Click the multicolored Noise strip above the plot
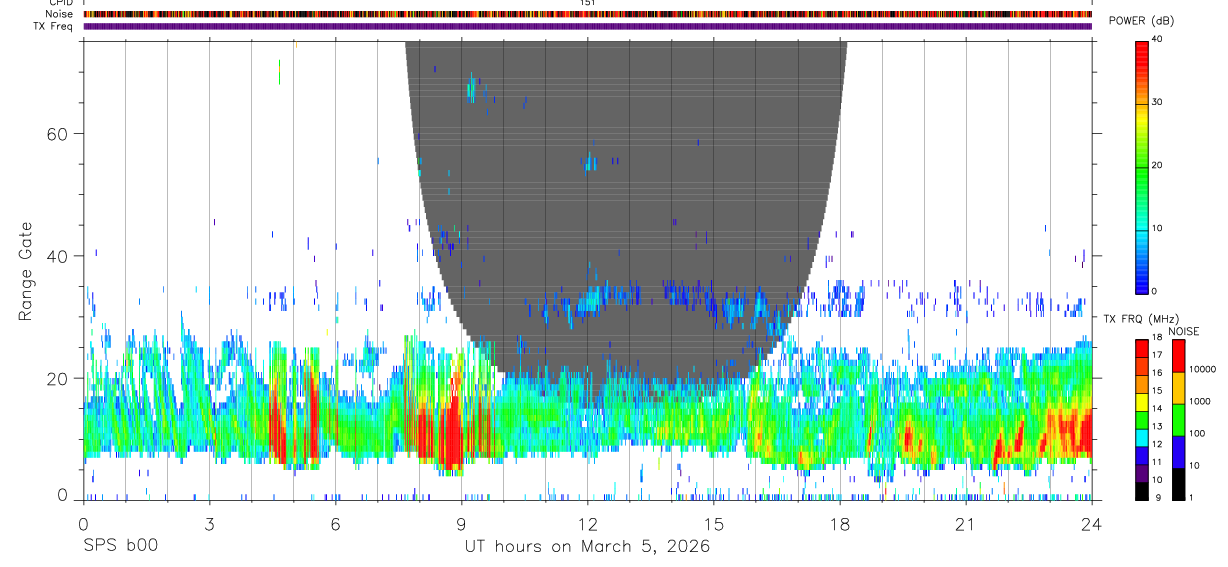Viewport: 1228px width, 567px height. [x=587, y=14]
